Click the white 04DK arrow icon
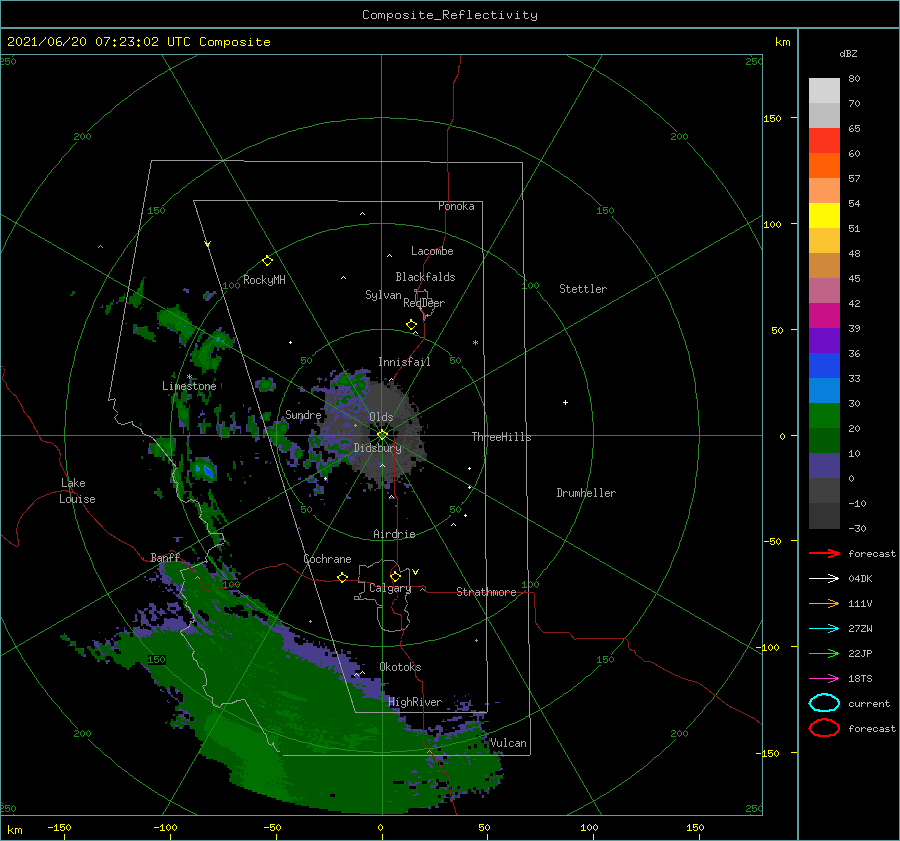Viewport: 900px width, 841px height. 824,578
